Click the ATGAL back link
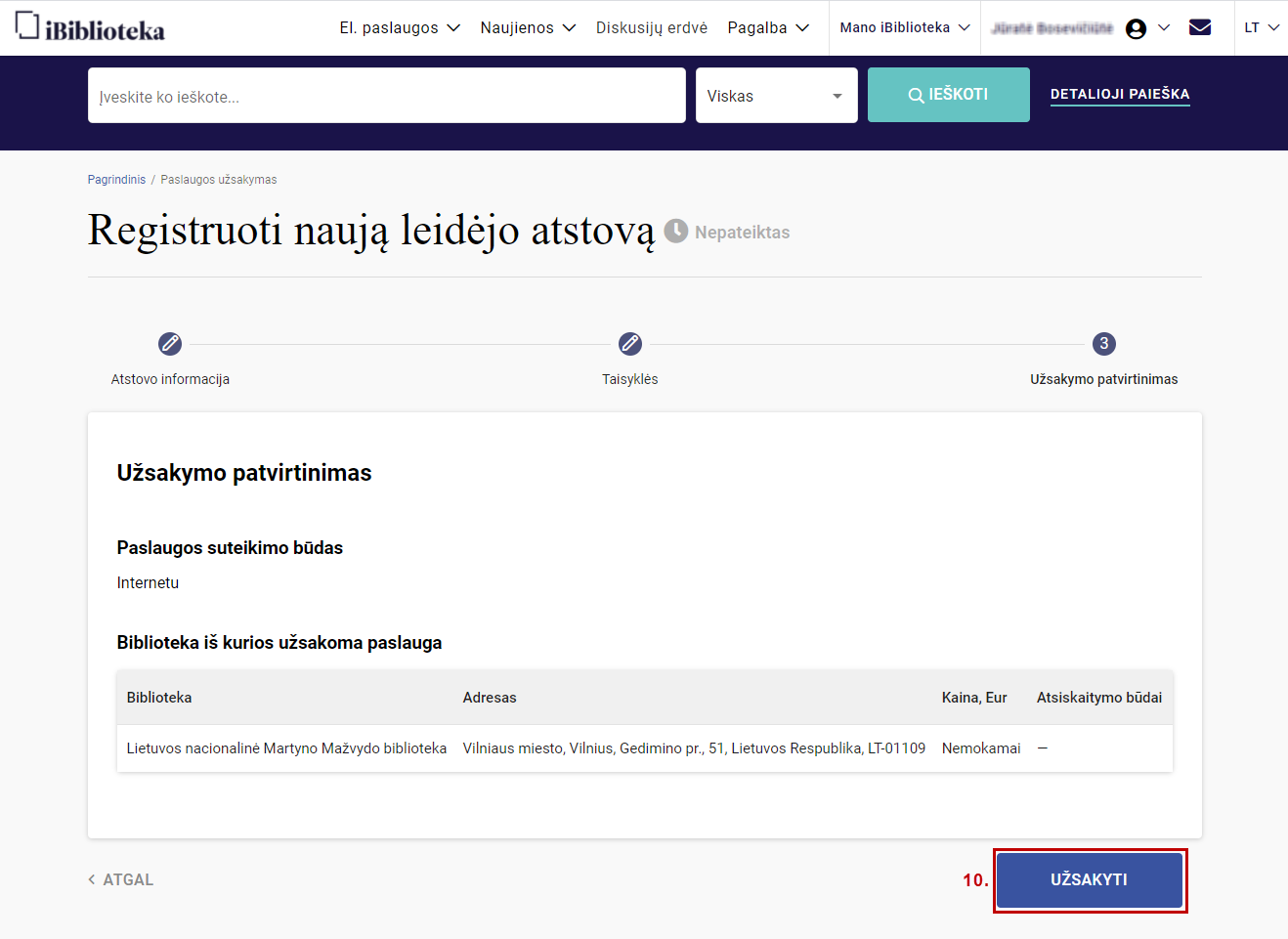1288x939 pixels. point(121,879)
